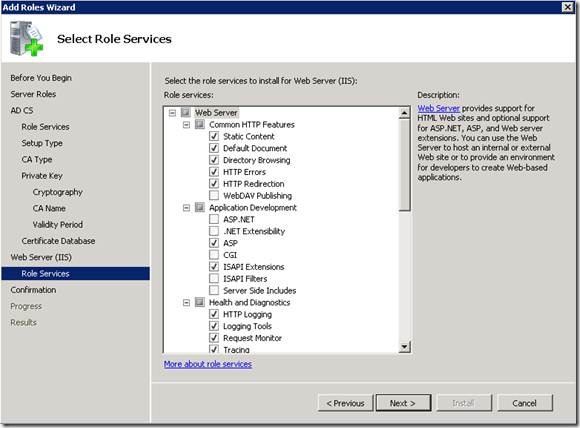The image size is (580, 428).
Task: Open the CA Type step
Action: tap(37, 159)
